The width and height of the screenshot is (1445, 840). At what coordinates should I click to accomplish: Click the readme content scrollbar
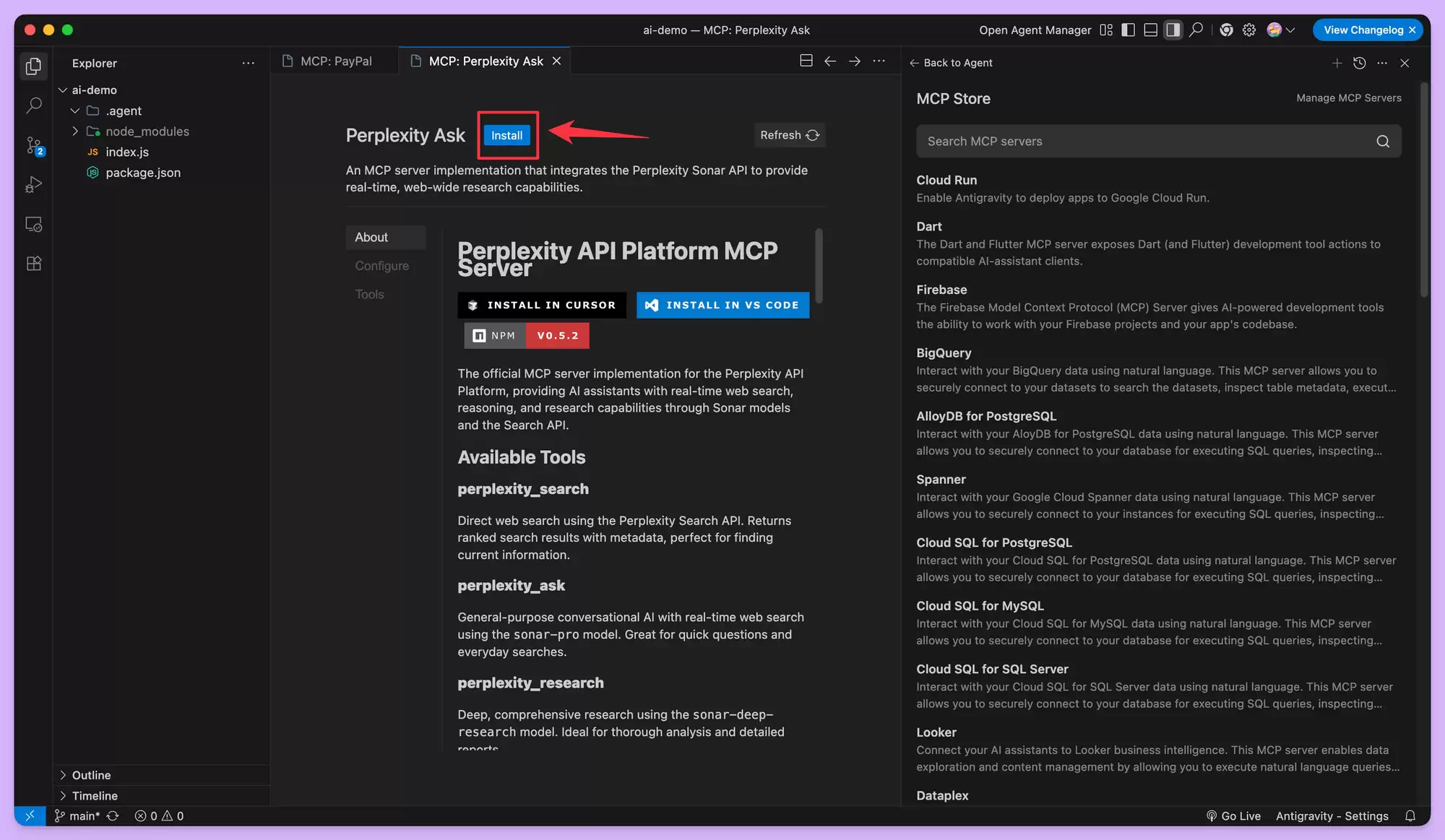tap(819, 266)
